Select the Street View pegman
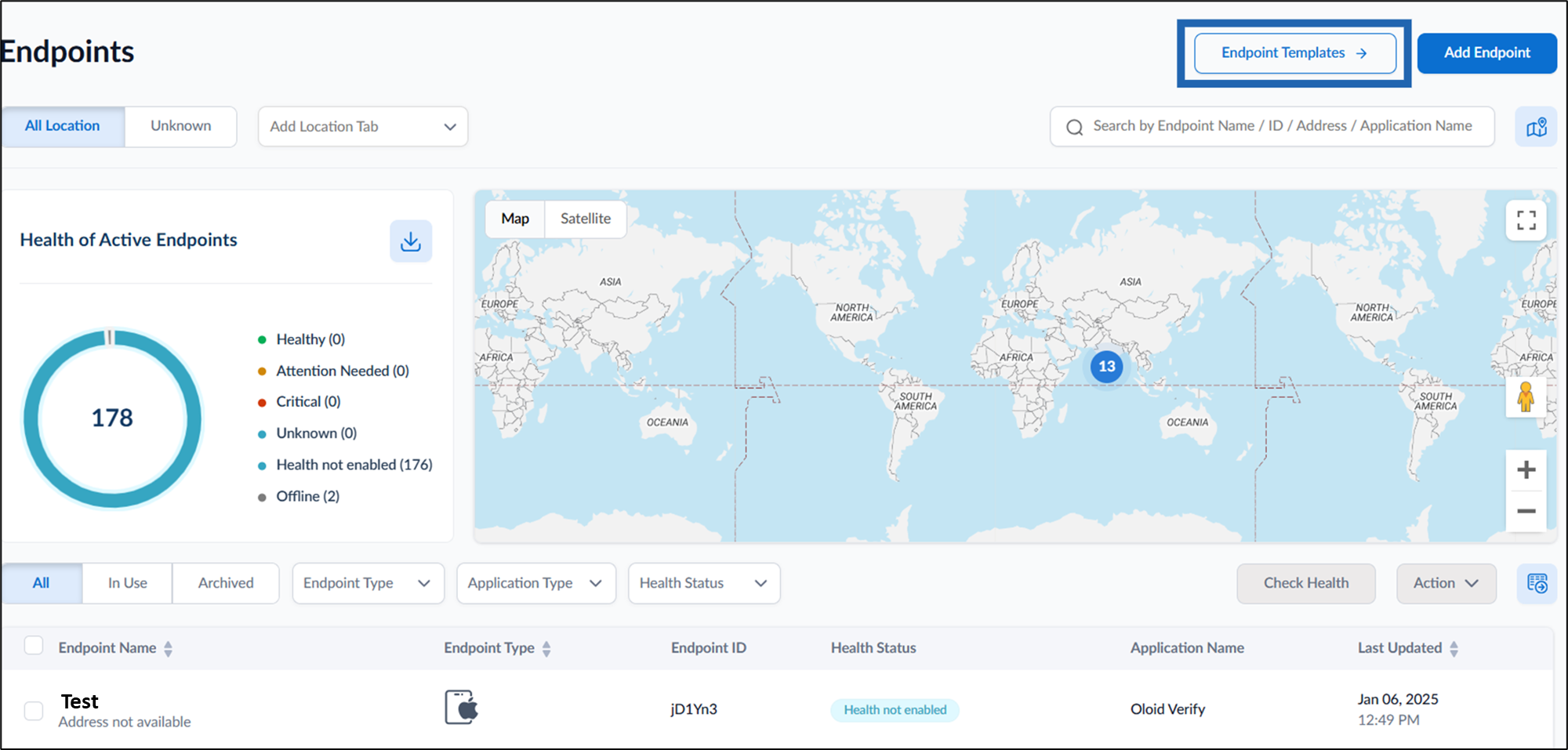This screenshot has height=750, width=1568. pyautogui.click(x=1525, y=397)
